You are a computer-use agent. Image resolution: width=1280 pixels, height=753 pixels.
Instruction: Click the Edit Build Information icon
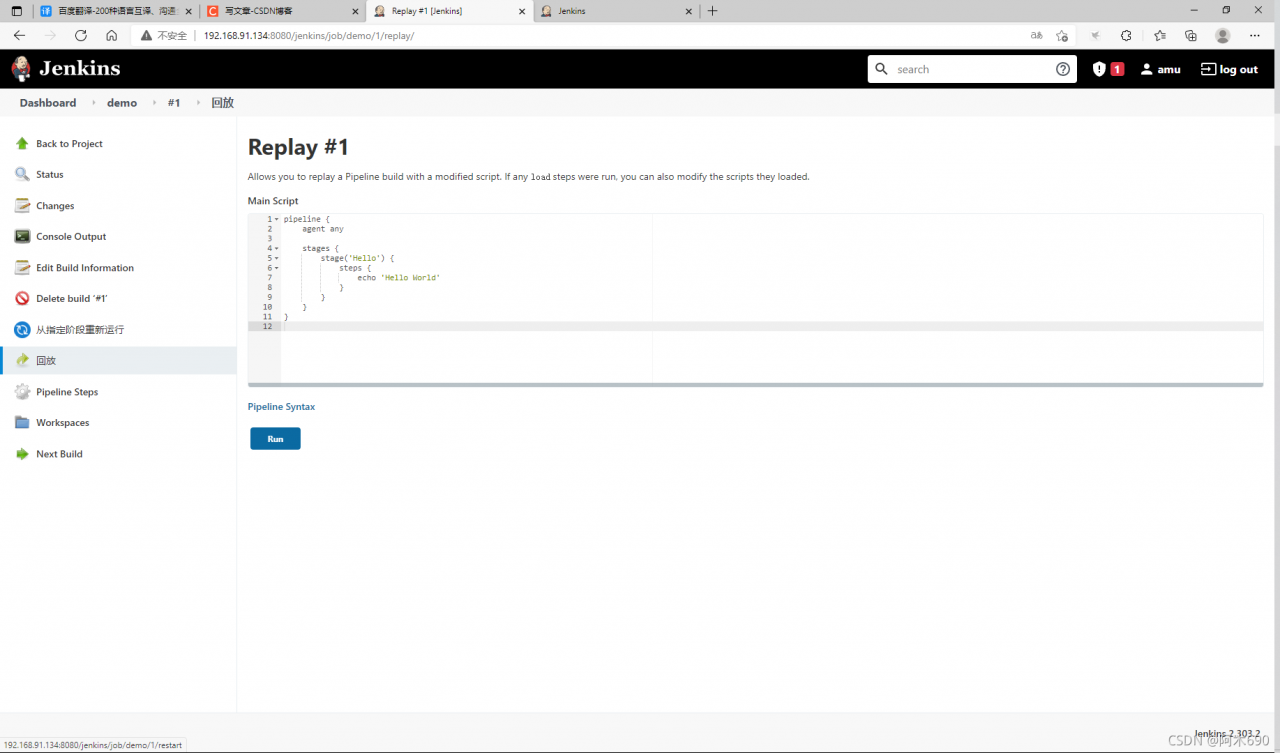point(22,267)
